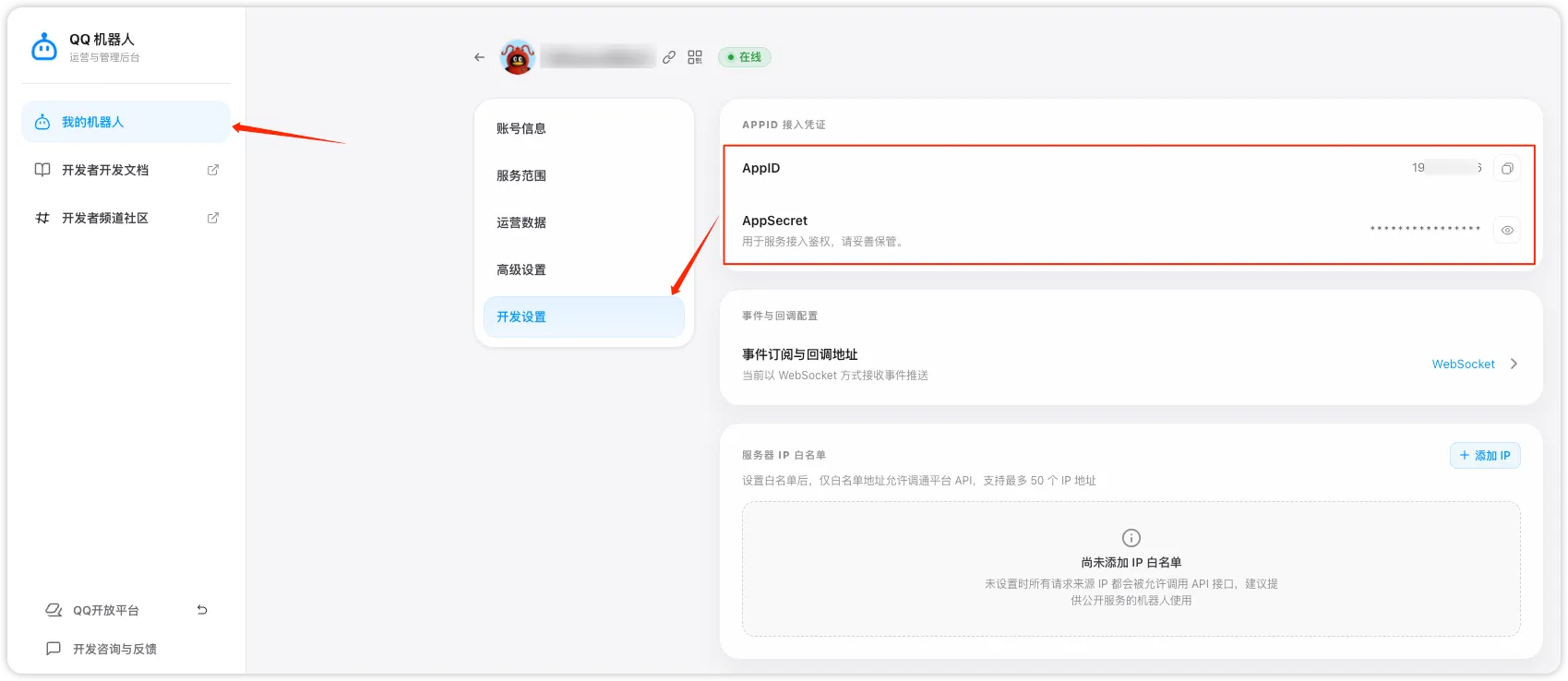Screen dimensions: 1568x681
Task: Go back with the left arrow
Action: (479, 57)
